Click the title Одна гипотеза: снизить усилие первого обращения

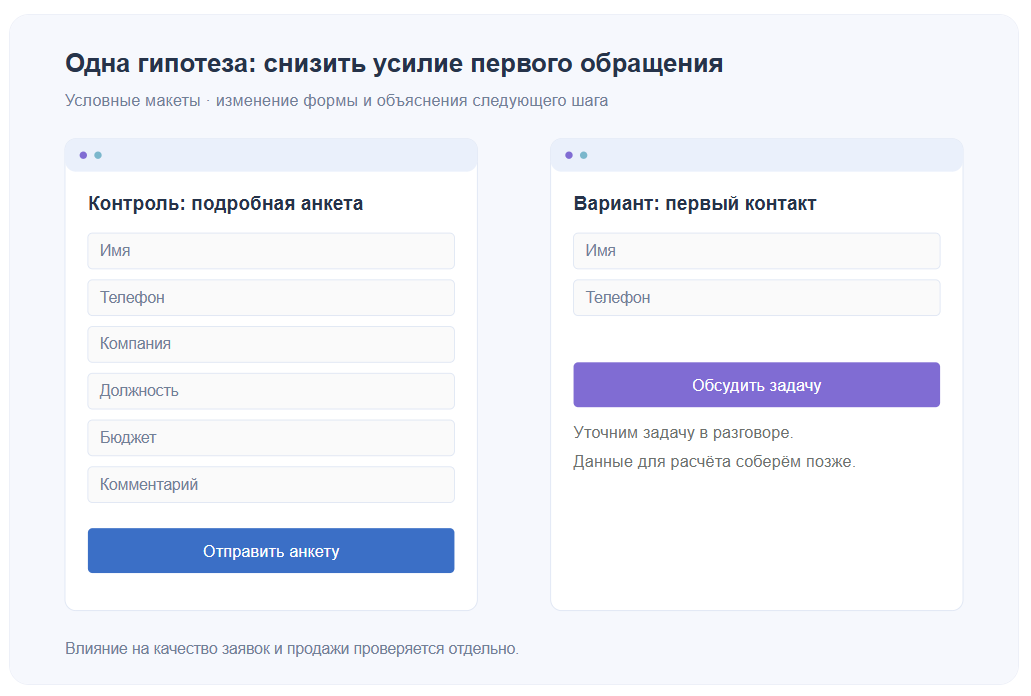coord(394,63)
